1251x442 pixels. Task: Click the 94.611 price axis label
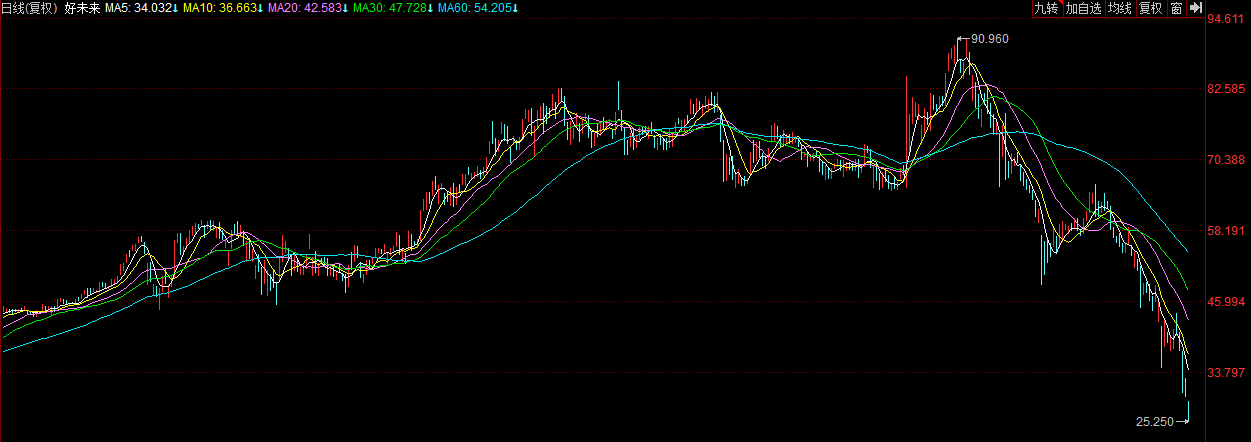click(1226, 18)
